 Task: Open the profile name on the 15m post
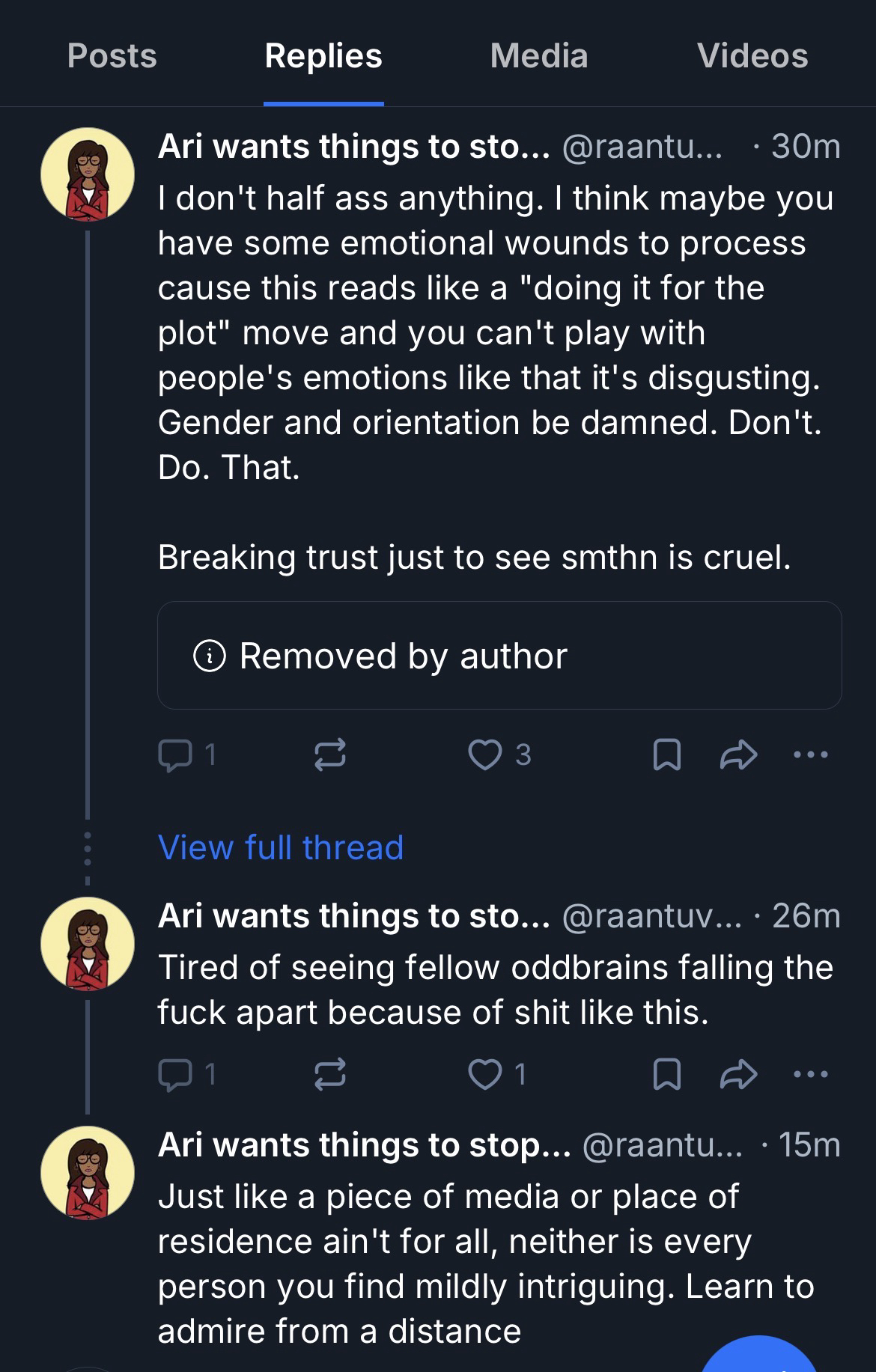(x=364, y=1145)
